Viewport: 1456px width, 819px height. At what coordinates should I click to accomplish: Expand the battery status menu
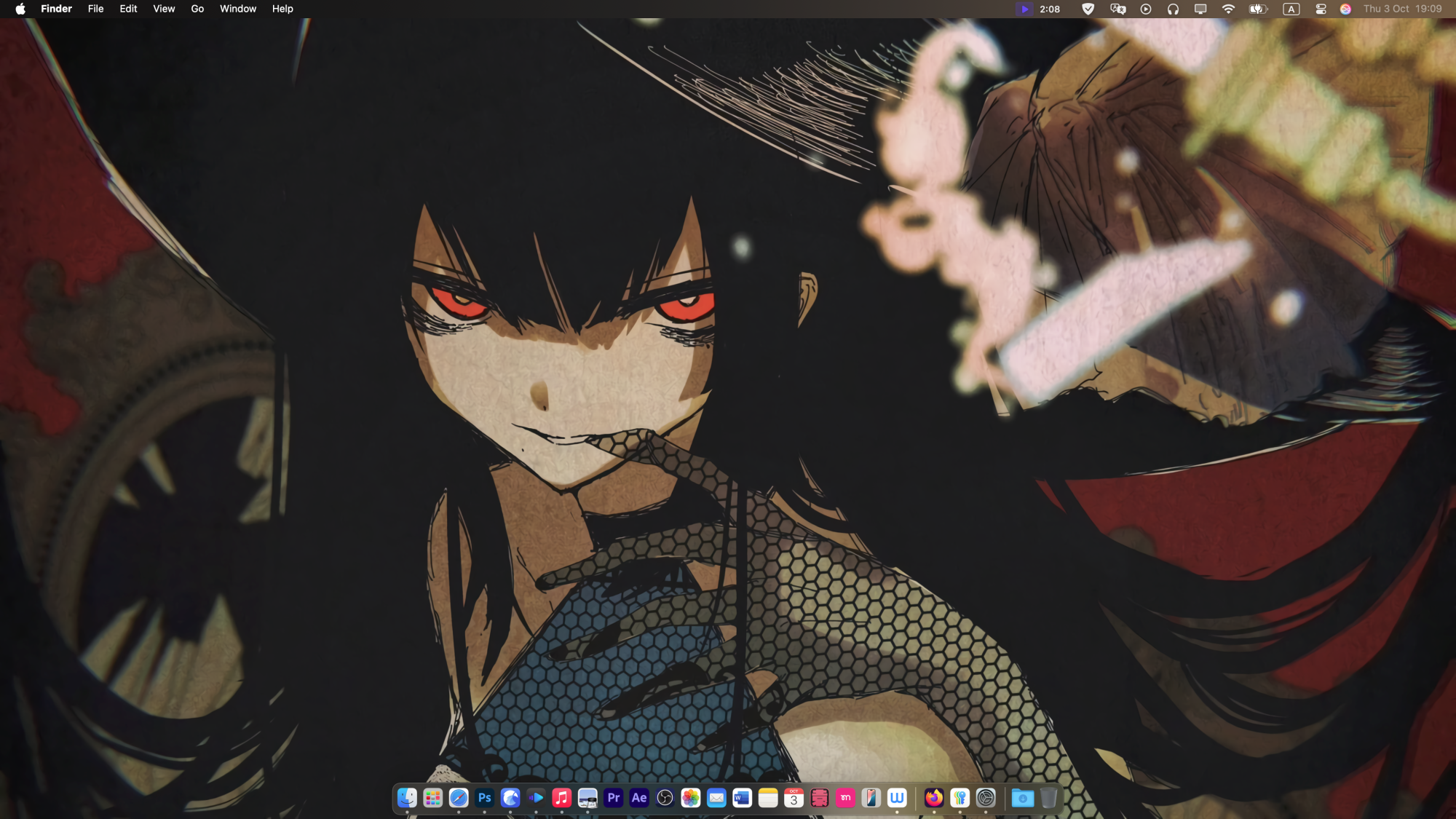pyautogui.click(x=1258, y=9)
